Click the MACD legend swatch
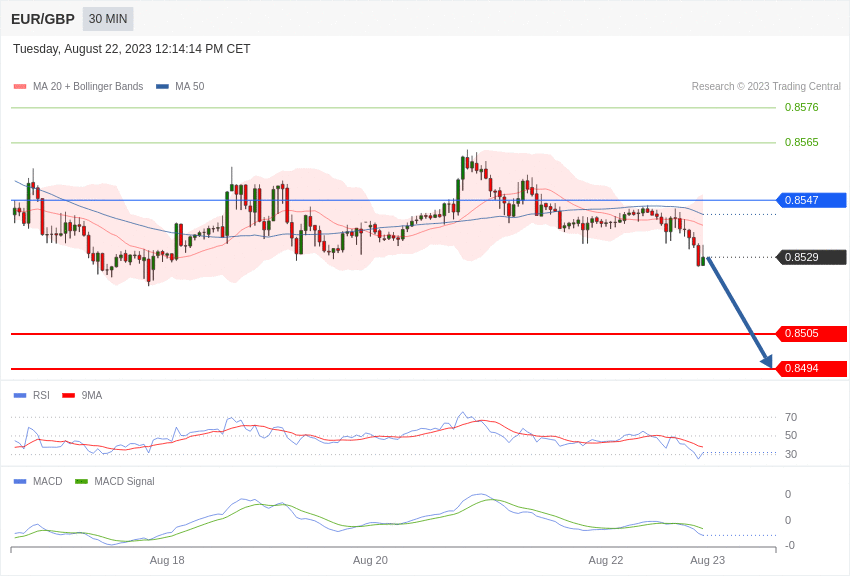The height and width of the screenshot is (576, 850). 20,481
